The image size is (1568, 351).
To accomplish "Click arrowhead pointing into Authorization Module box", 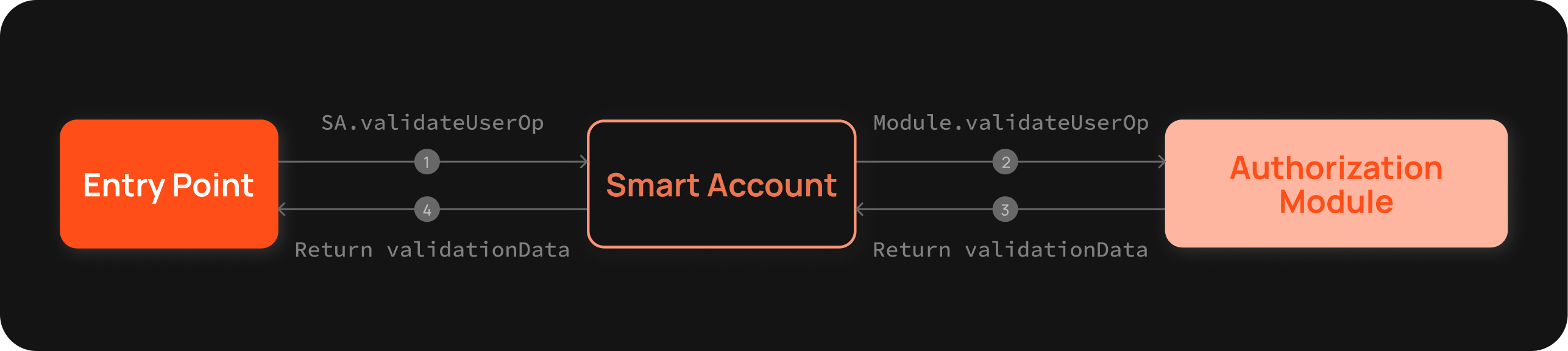I will pos(1162,162).
